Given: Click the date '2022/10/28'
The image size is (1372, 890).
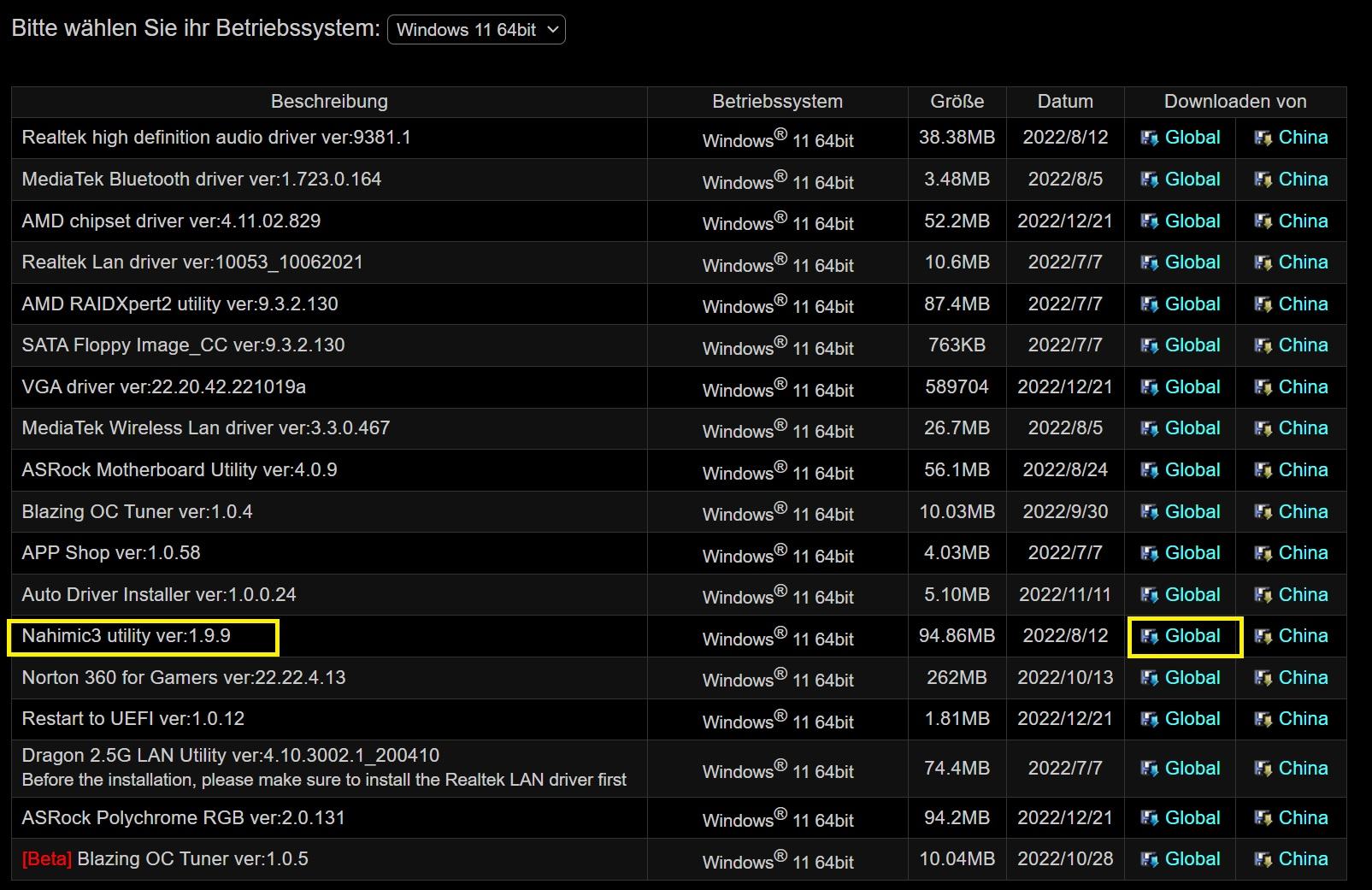Looking at the screenshot, I should click(1065, 859).
